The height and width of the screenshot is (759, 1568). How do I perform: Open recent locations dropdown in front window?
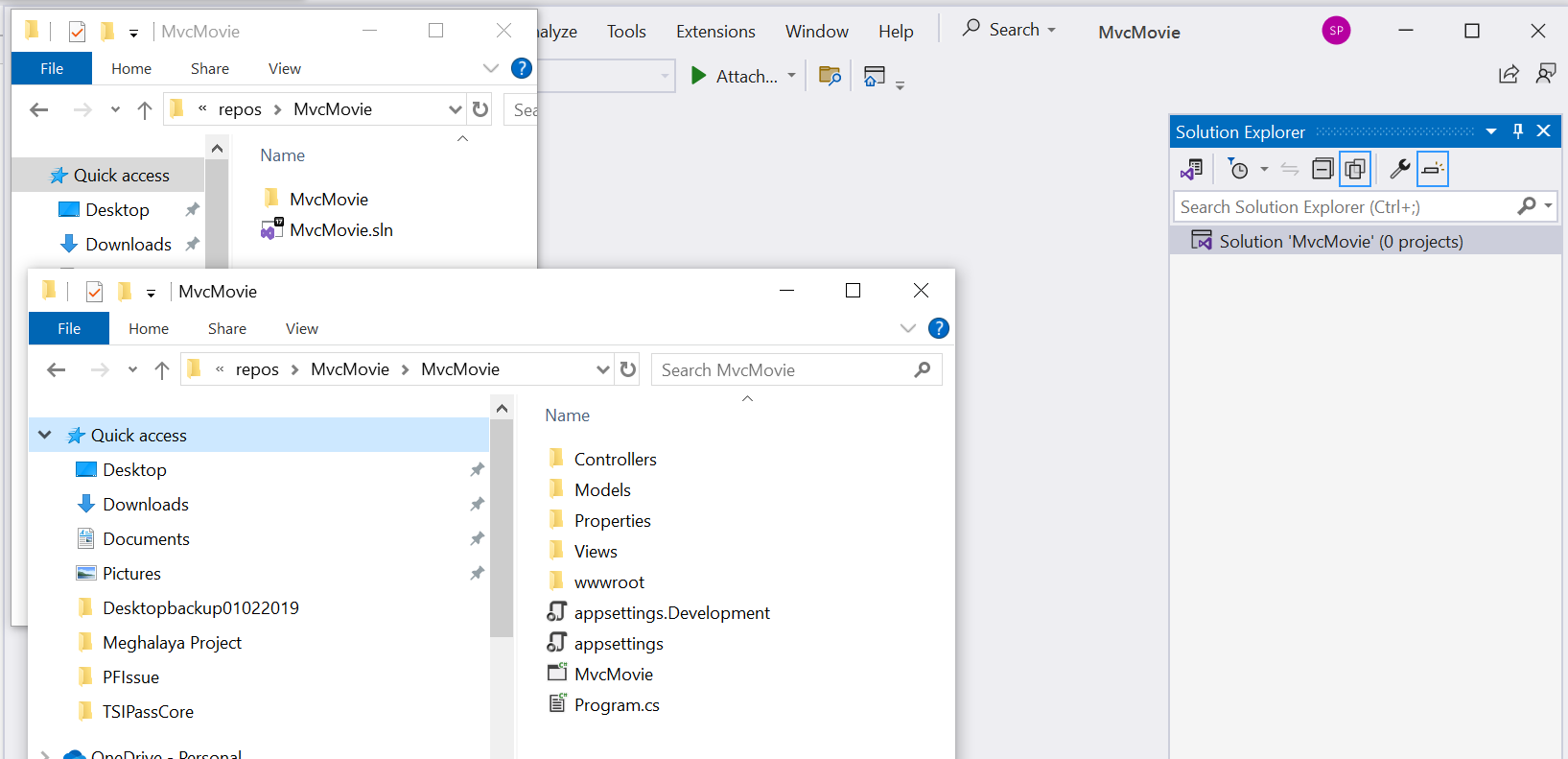[132, 369]
